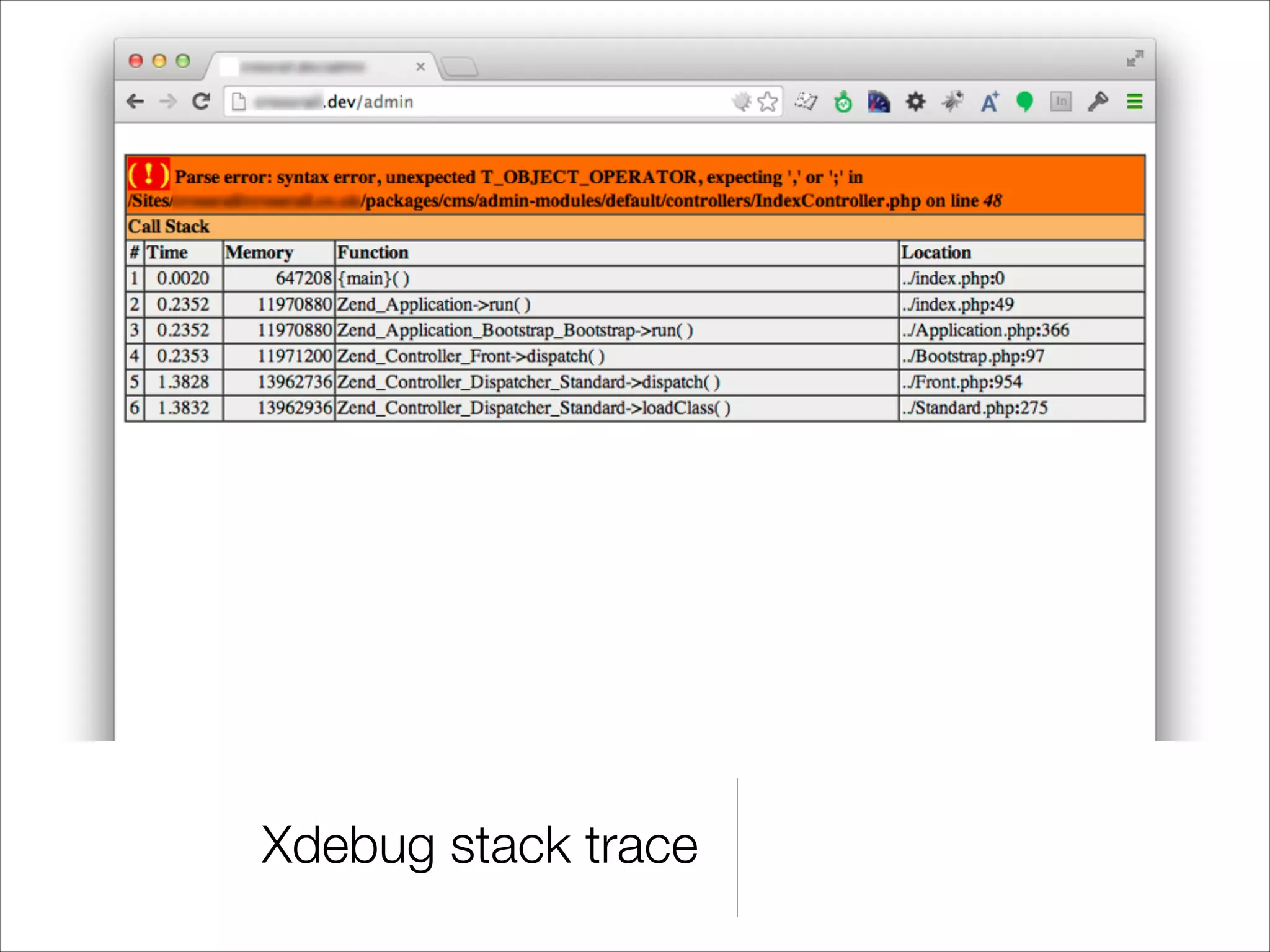Click the forward navigation arrow
Image resolution: width=1270 pixels, height=952 pixels.
pyautogui.click(x=168, y=101)
